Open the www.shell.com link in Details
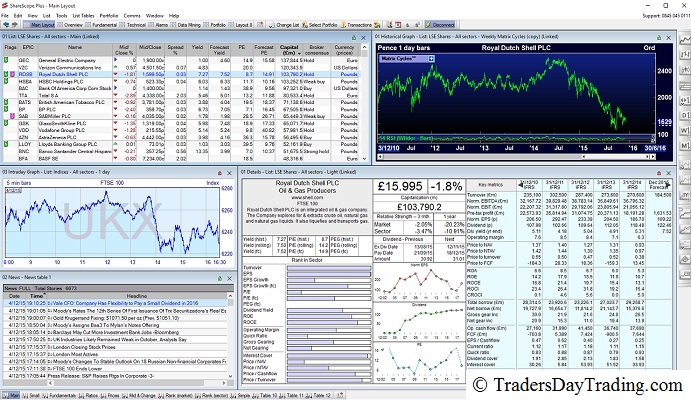This screenshot has height=400, width=691. click(307, 198)
